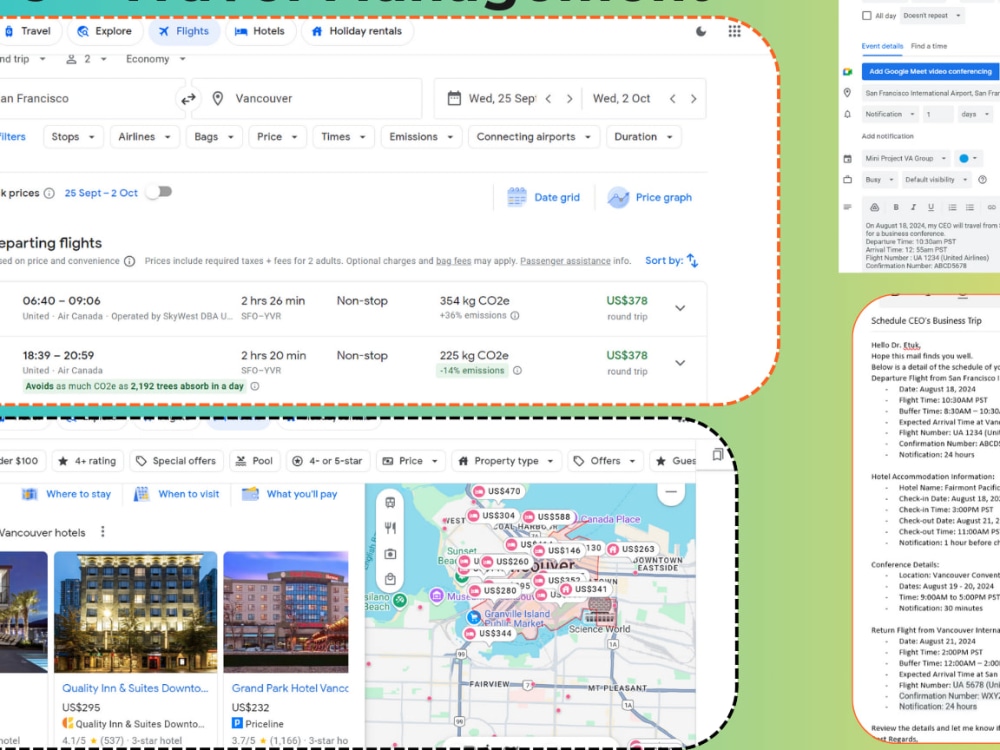Click saved bookmark icon in Hotels
Viewport: 1000px width, 750px height.
pyautogui.click(x=717, y=455)
